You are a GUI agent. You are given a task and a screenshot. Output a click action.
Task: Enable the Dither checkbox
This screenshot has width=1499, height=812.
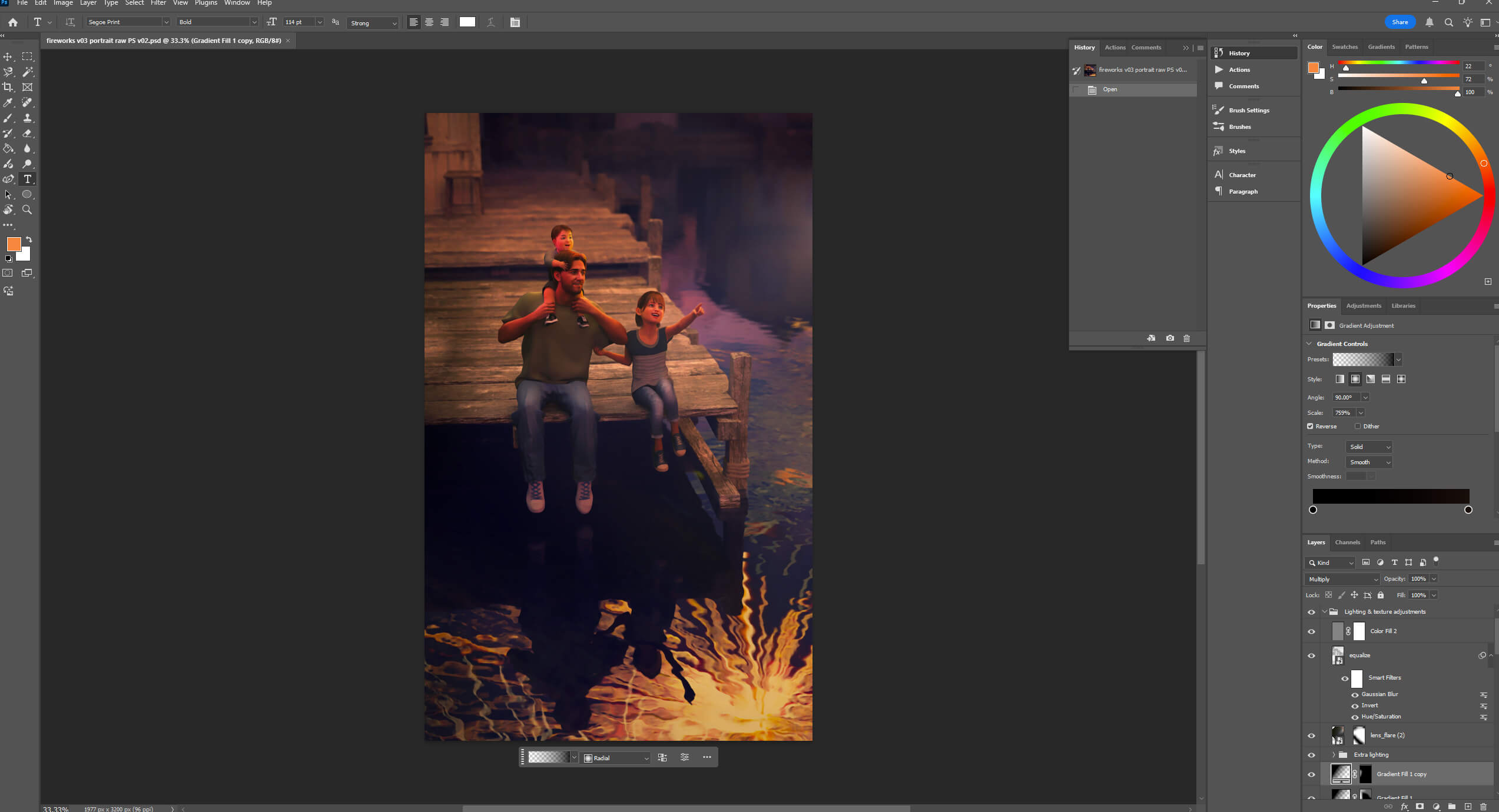(1358, 426)
